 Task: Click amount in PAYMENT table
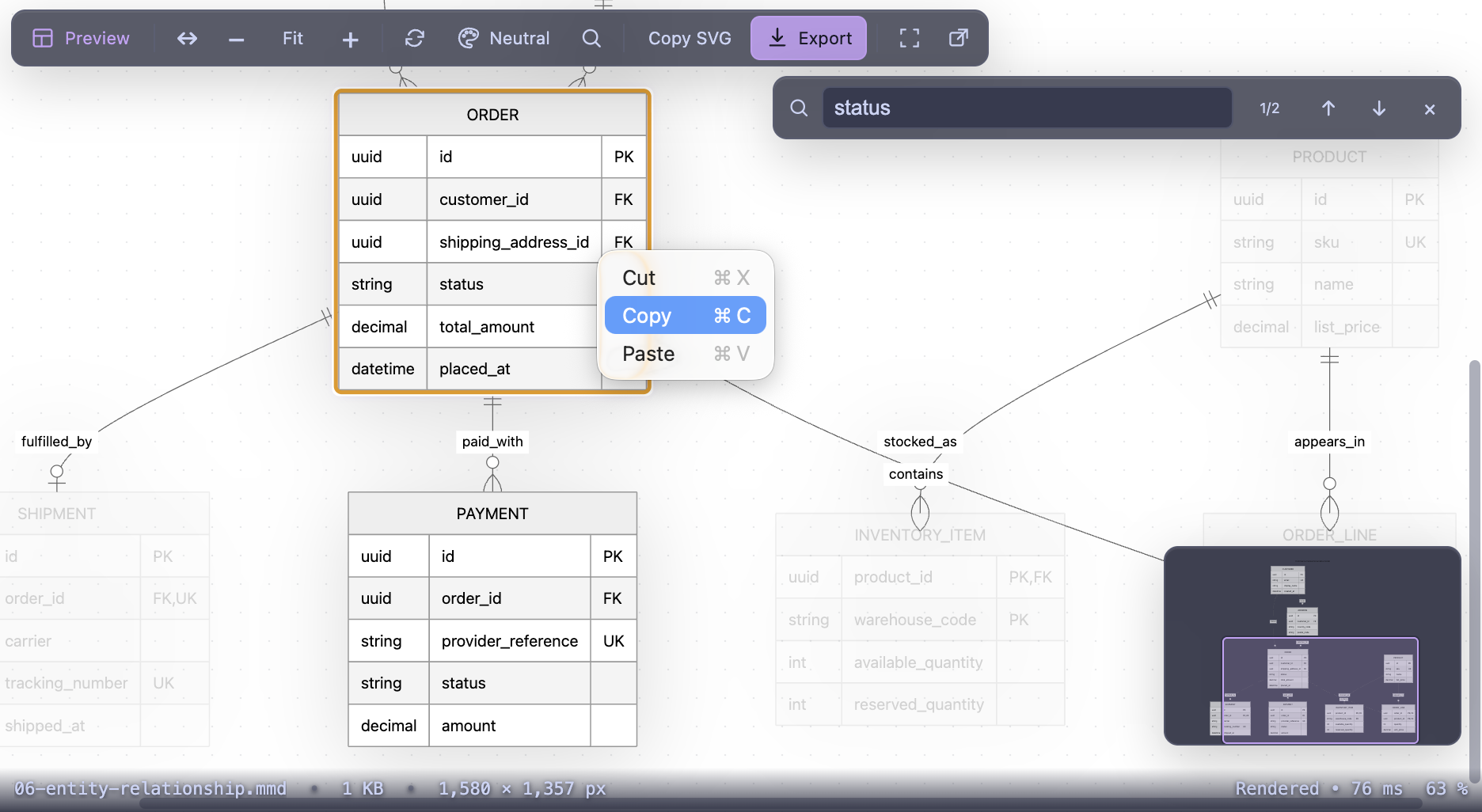pyautogui.click(x=469, y=726)
